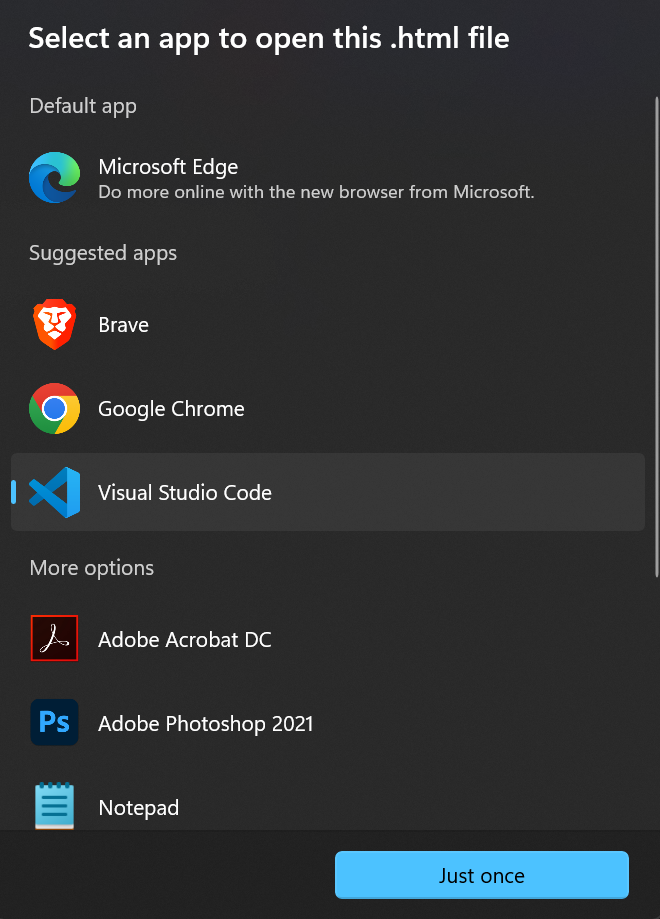Click the Photoshop Ps icon
Image resolution: width=660 pixels, height=919 pixels.
pyautogui.click(x=55, y=722)
